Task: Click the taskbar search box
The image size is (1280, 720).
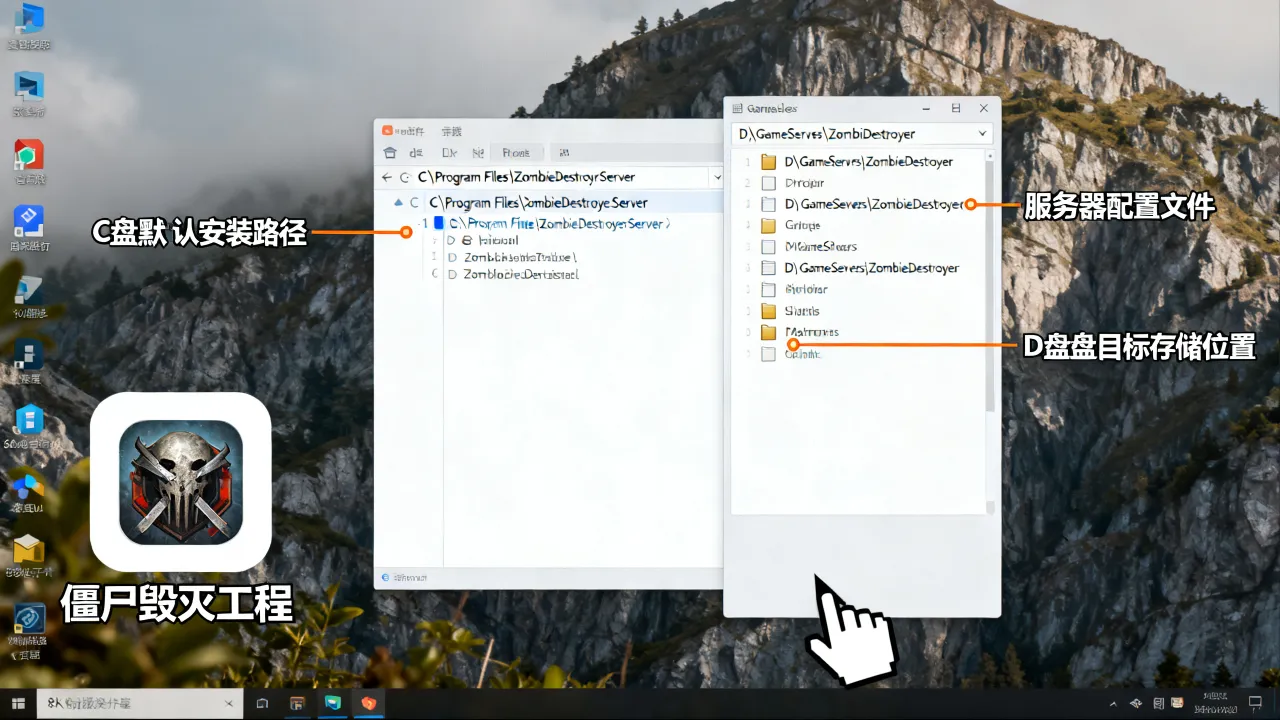Action: [140, 703]
